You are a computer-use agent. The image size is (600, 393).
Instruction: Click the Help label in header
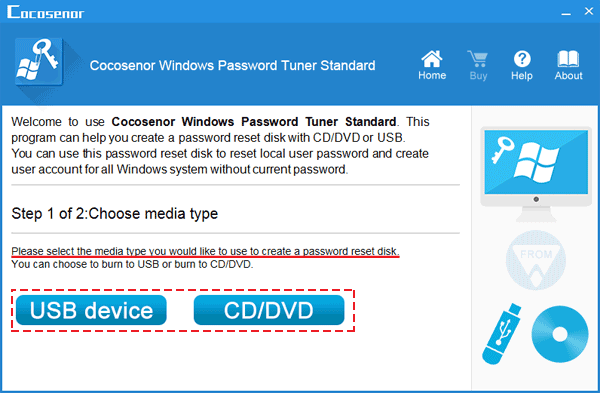522,75
